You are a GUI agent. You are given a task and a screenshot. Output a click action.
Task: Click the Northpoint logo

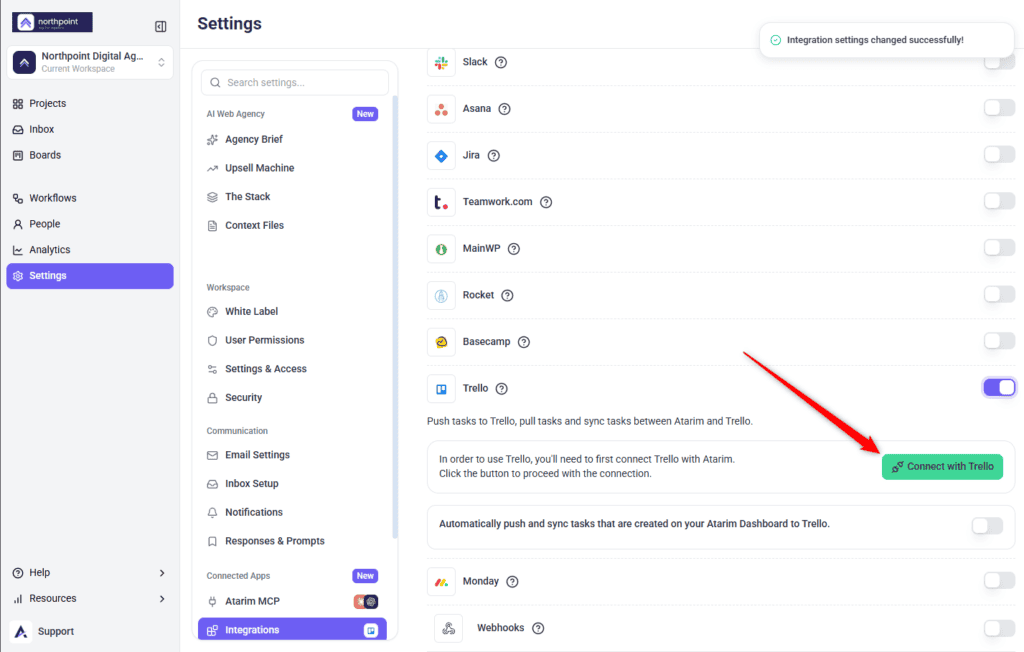[x=52, y=22]
